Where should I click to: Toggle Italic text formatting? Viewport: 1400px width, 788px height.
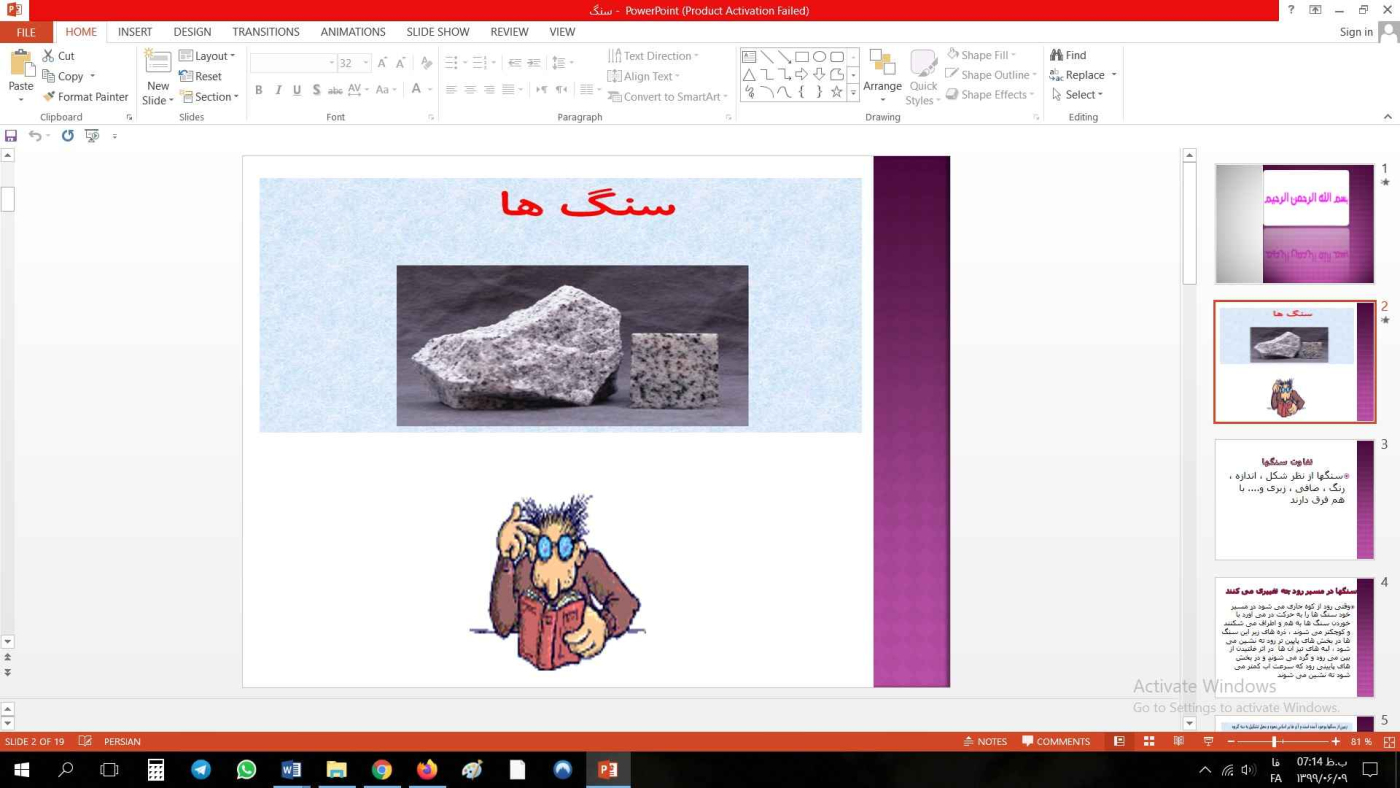278,90
